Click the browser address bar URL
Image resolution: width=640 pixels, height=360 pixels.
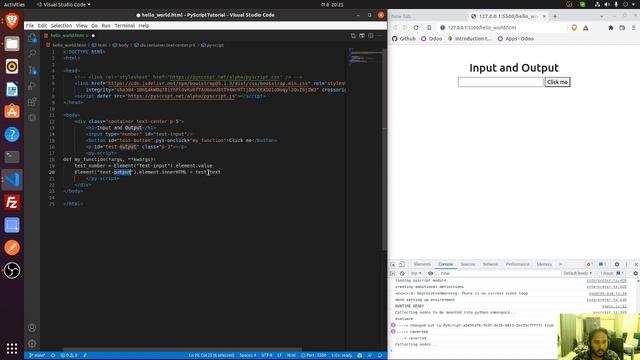click(x=482, y=27)
